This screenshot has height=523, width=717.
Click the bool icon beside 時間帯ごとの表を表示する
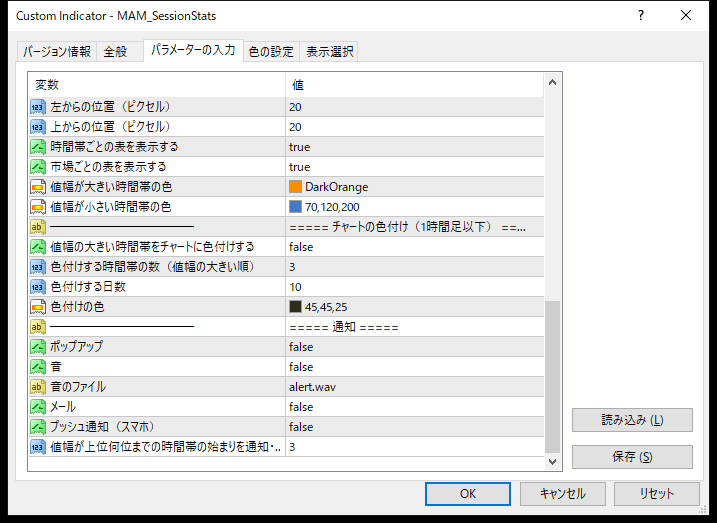tap(37, 147)
